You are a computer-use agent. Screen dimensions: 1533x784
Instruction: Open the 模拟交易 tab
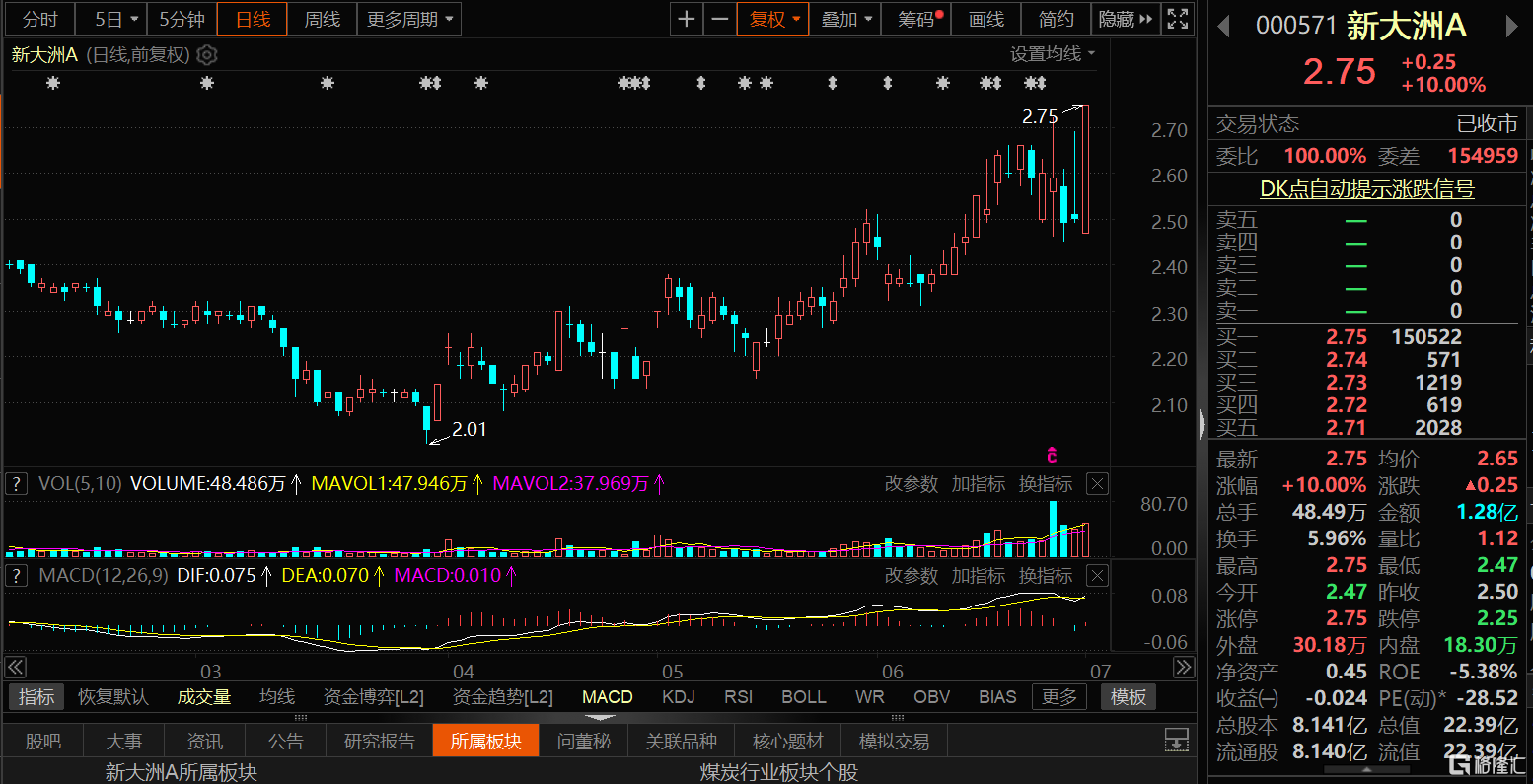point(894,741)
